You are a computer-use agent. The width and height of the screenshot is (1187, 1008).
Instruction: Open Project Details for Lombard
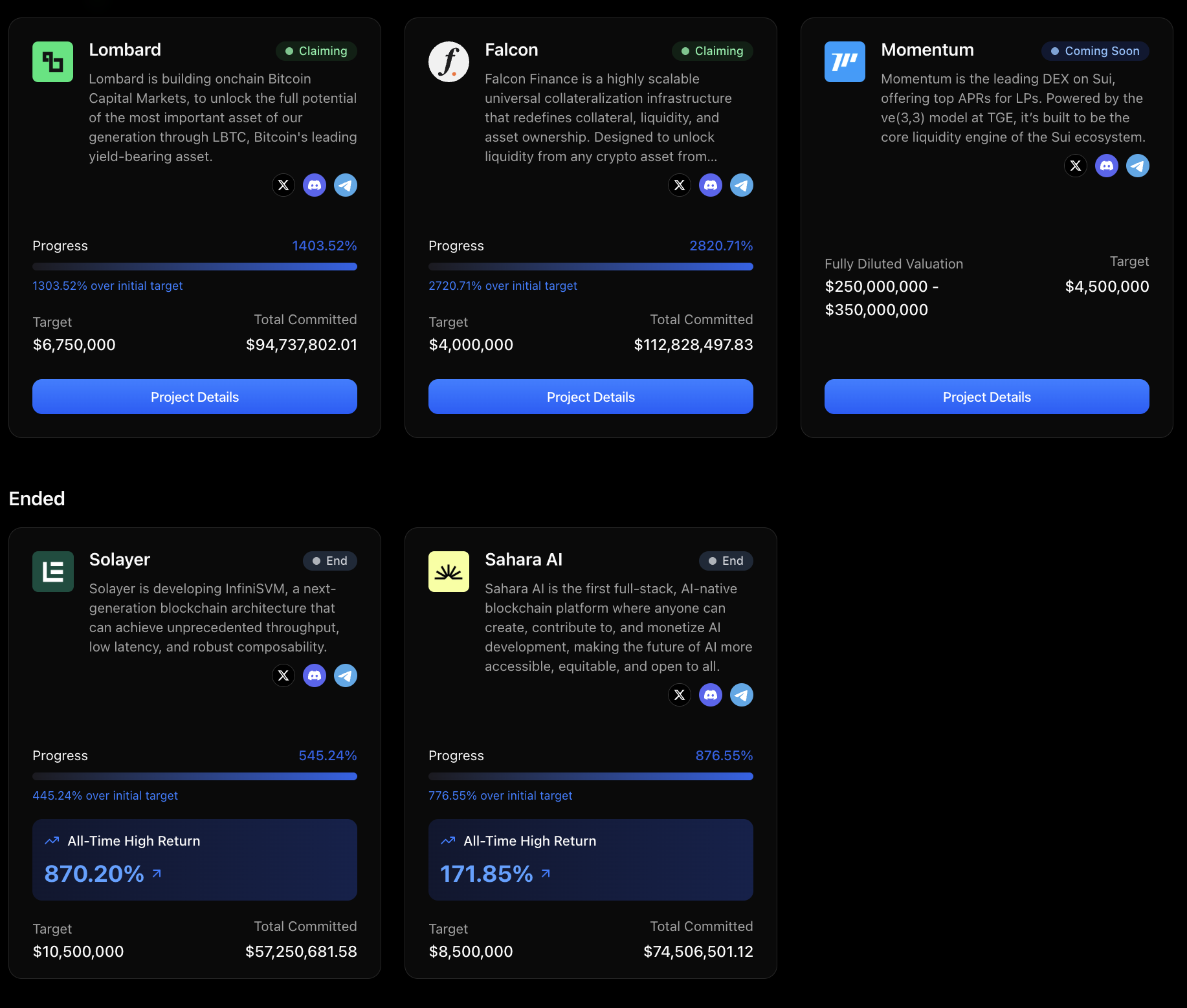click(x=195, y=397)
